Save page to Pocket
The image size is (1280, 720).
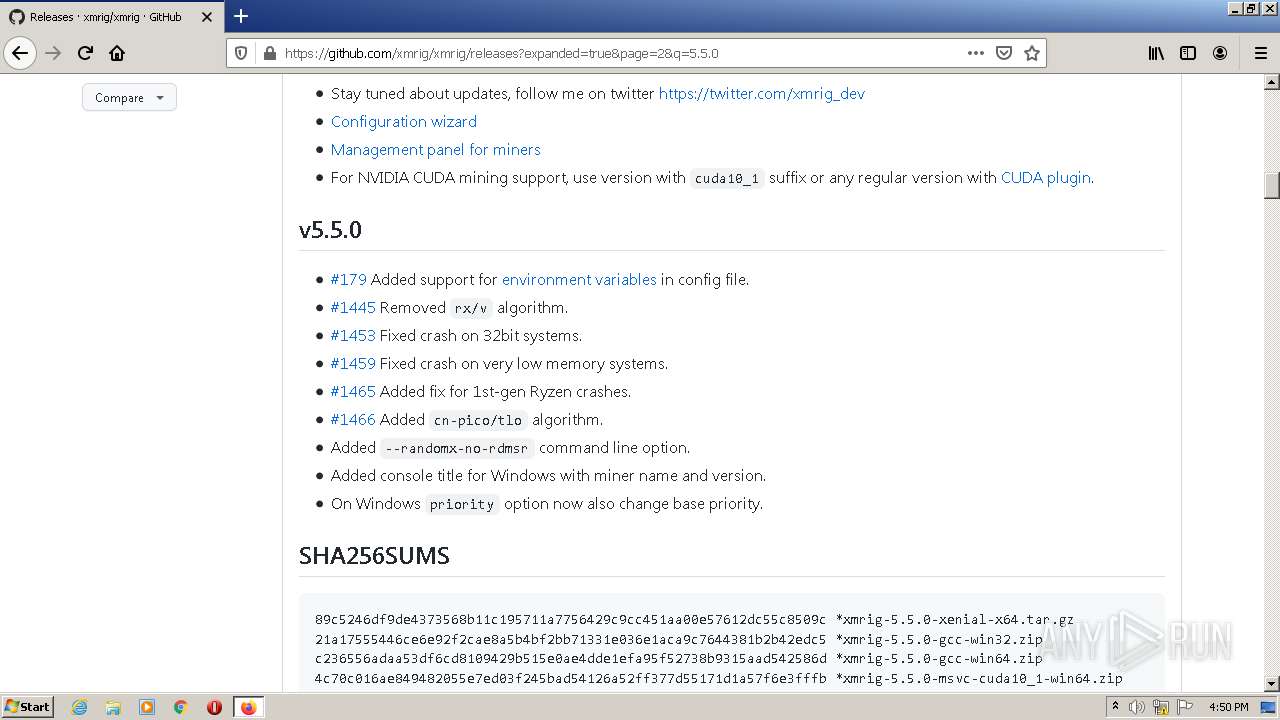click(1004, 53)
